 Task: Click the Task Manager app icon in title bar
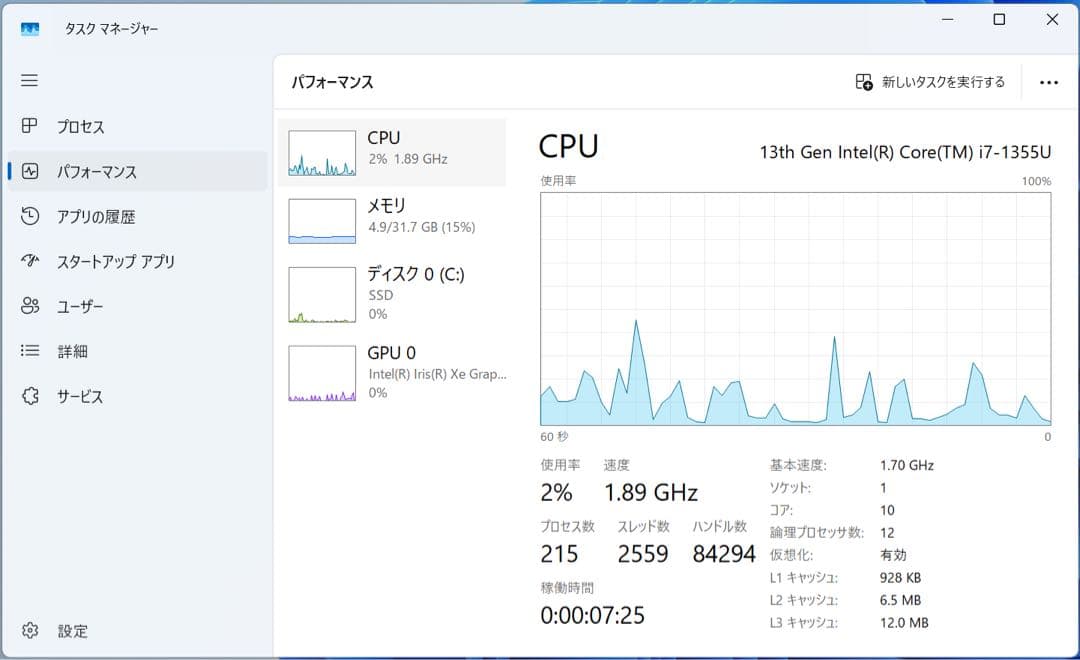click(x=30, y=29)
